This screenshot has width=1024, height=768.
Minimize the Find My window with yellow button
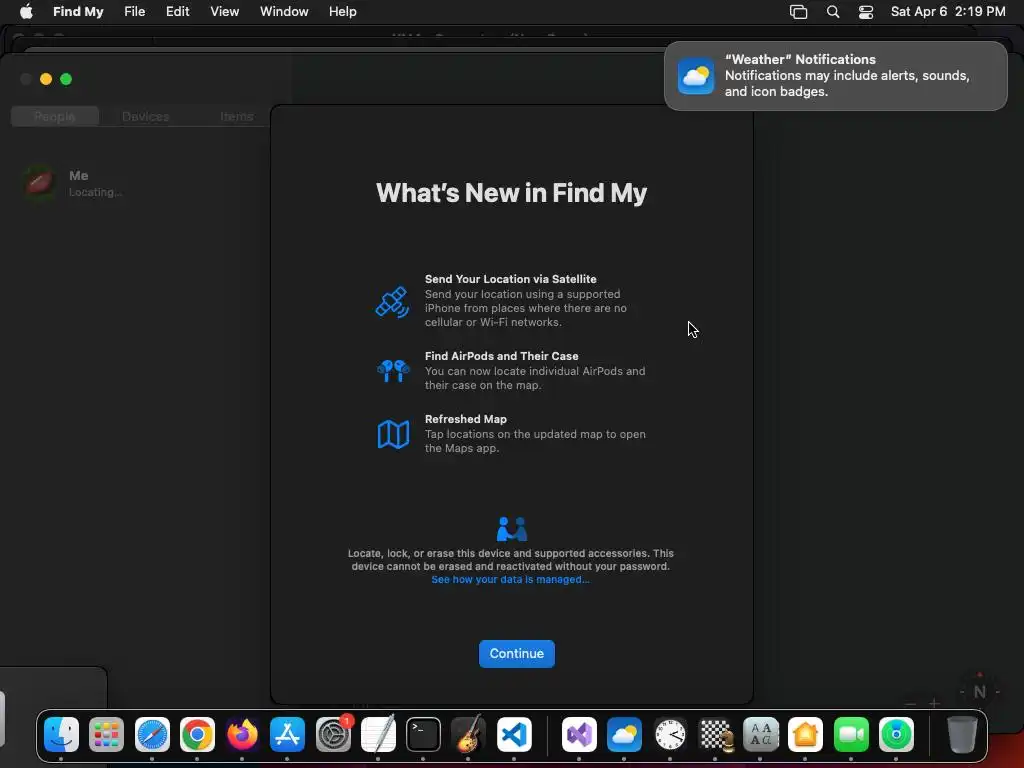click(x=46, y=79)
